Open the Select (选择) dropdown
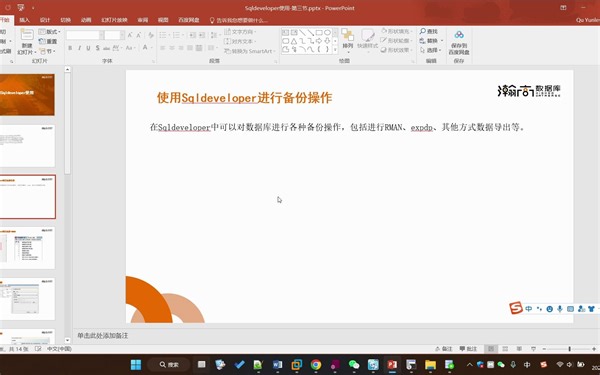 (430, 50)
